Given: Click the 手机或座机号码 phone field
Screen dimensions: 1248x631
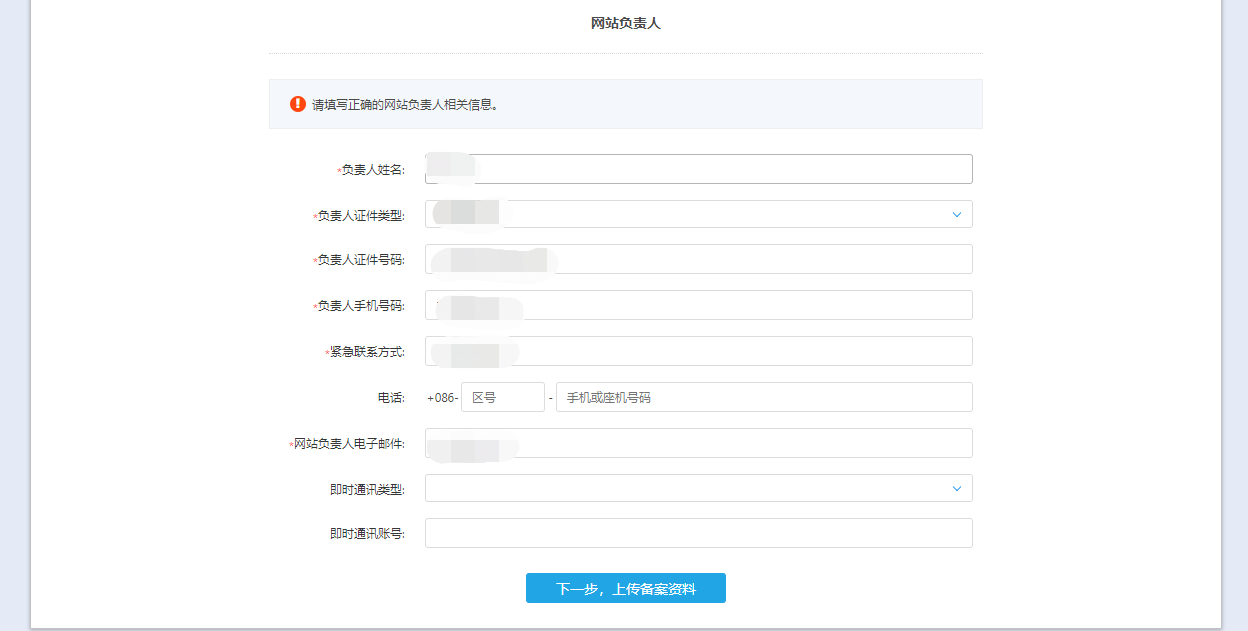Looking at the screenshot, I should click(x=763, y=397).
